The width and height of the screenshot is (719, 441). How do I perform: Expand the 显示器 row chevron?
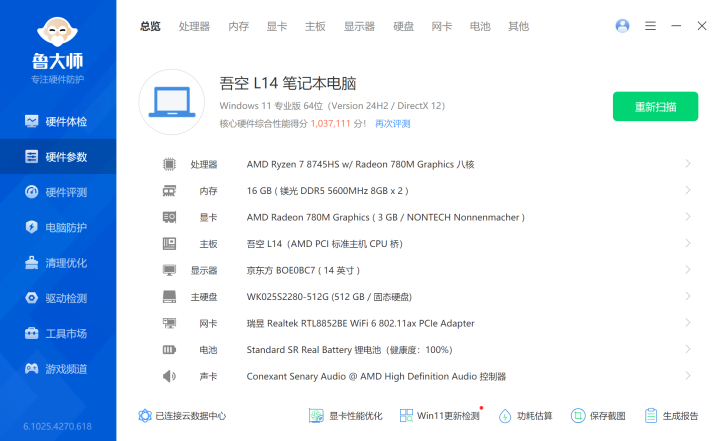[687, 270]
